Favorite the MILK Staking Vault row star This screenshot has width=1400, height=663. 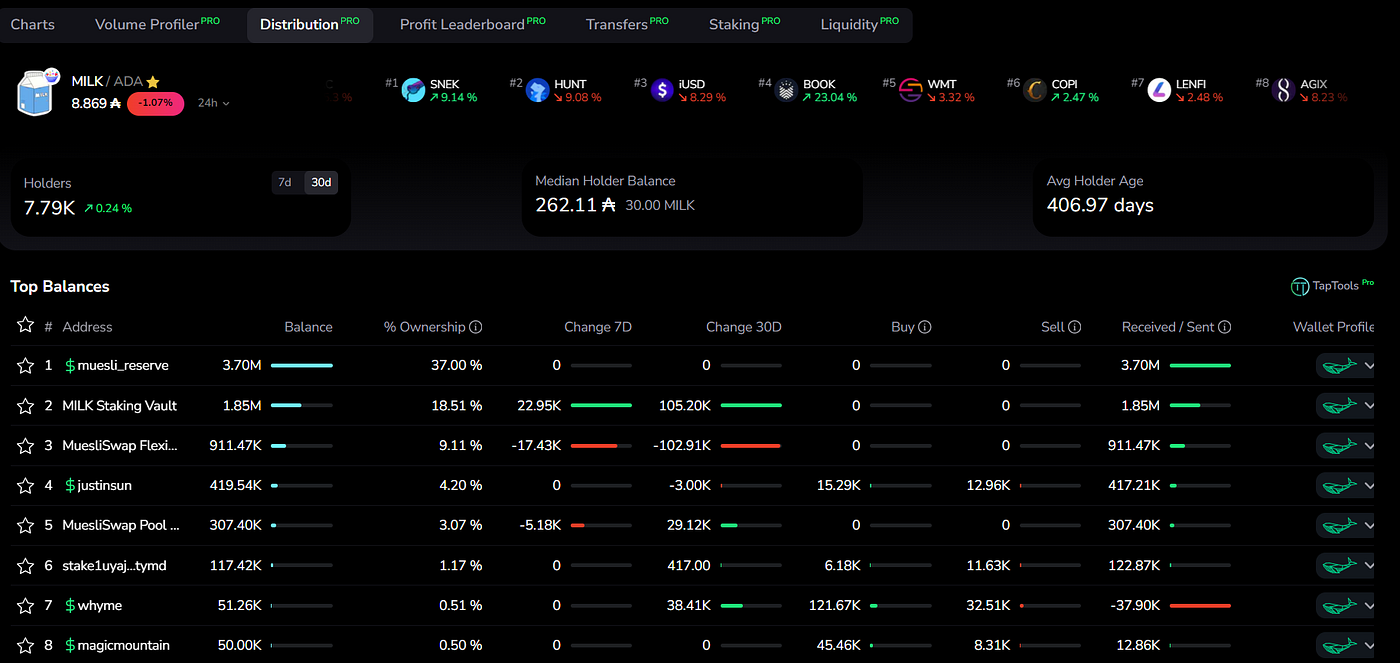coord(25,406)
